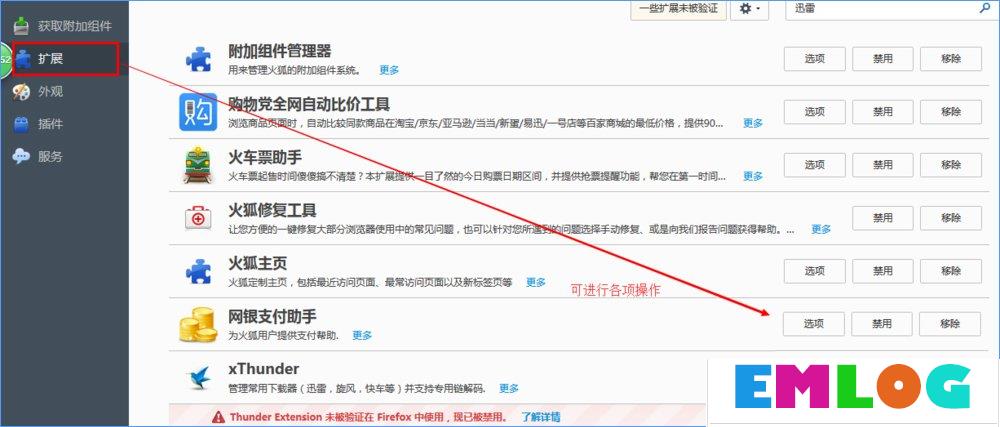The width and height of the screenshot is (1000, 427).
Task: Click 更多 link for 购物党全网自动比价工具
Action: tap(753, 123)
